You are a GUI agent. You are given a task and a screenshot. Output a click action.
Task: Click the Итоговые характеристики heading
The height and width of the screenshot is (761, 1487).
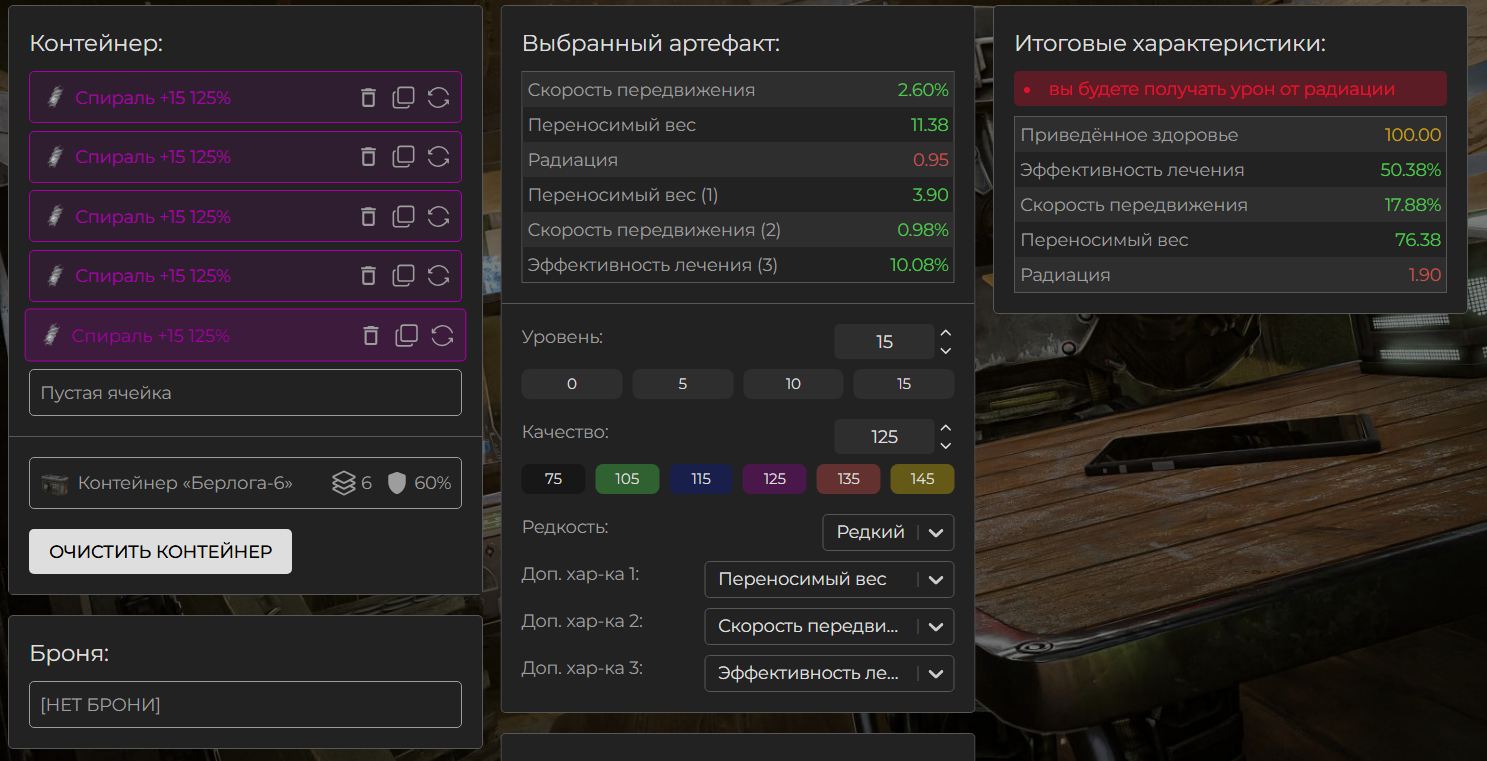[x=1170, y=43]
